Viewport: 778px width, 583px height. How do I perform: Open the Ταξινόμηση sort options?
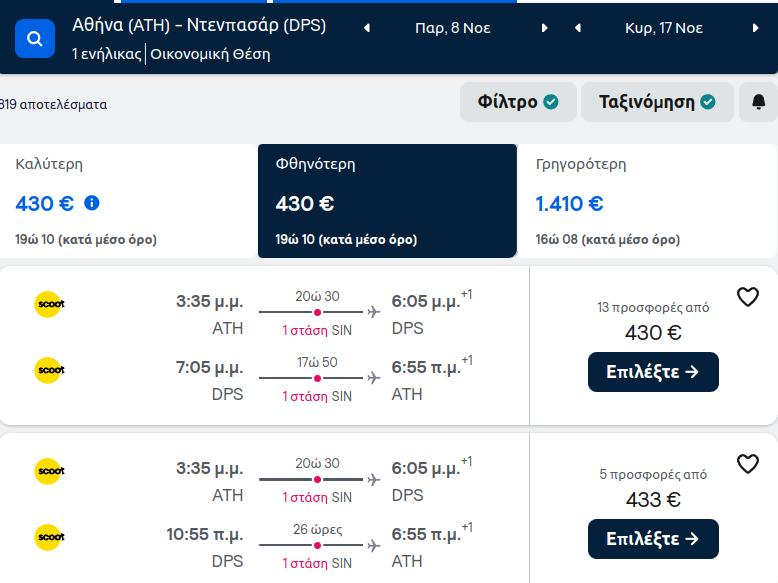tap(657, 102)
